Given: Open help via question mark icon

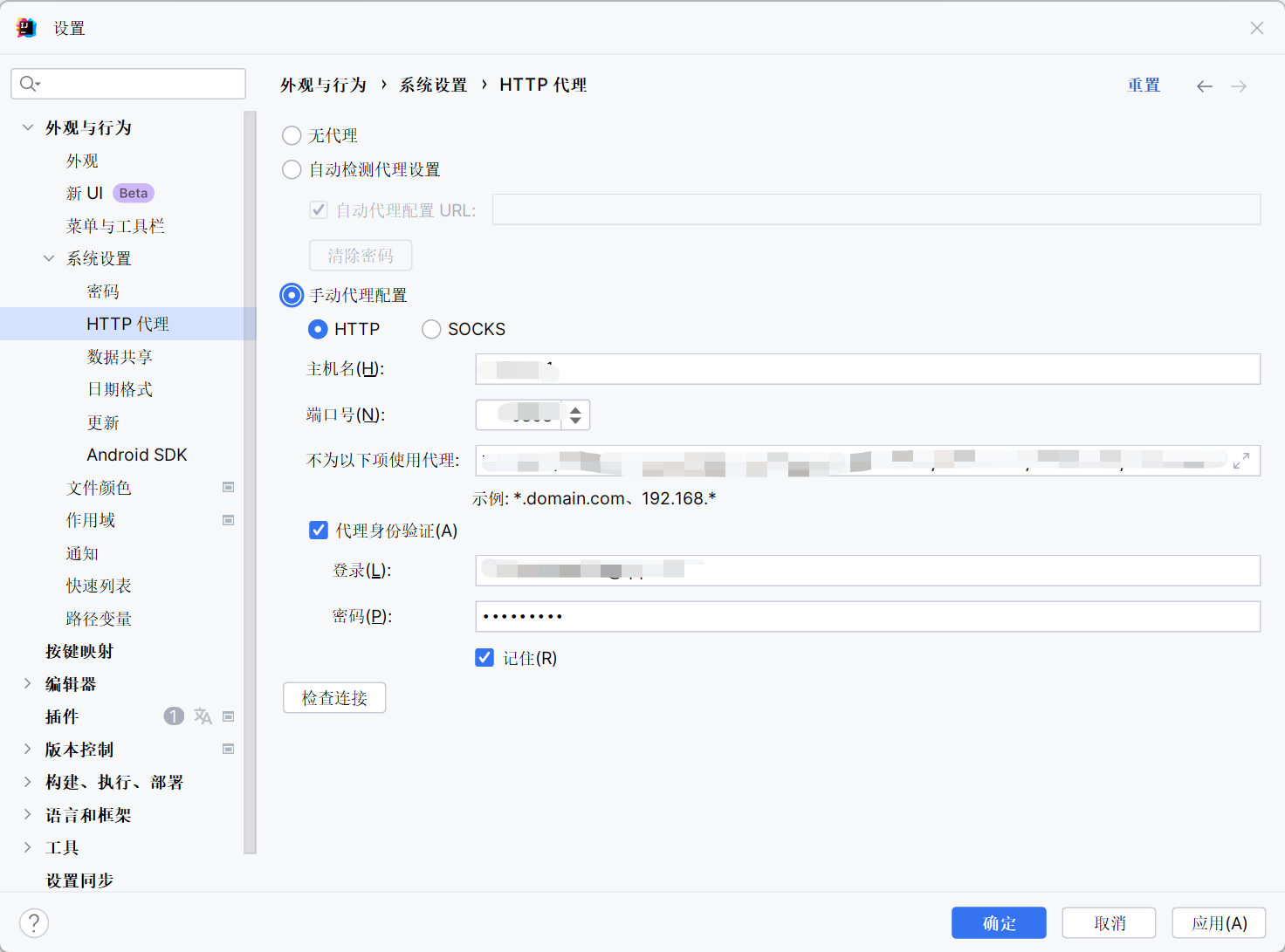Looking at the screenshot, I should pyautogui.click(x=34, y=922).
